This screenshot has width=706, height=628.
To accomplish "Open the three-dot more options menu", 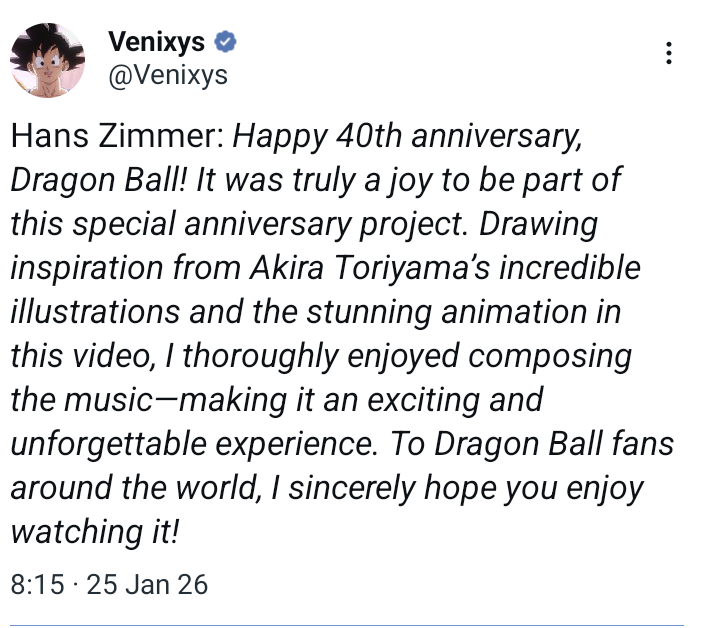I will click(x=669, y=53).
